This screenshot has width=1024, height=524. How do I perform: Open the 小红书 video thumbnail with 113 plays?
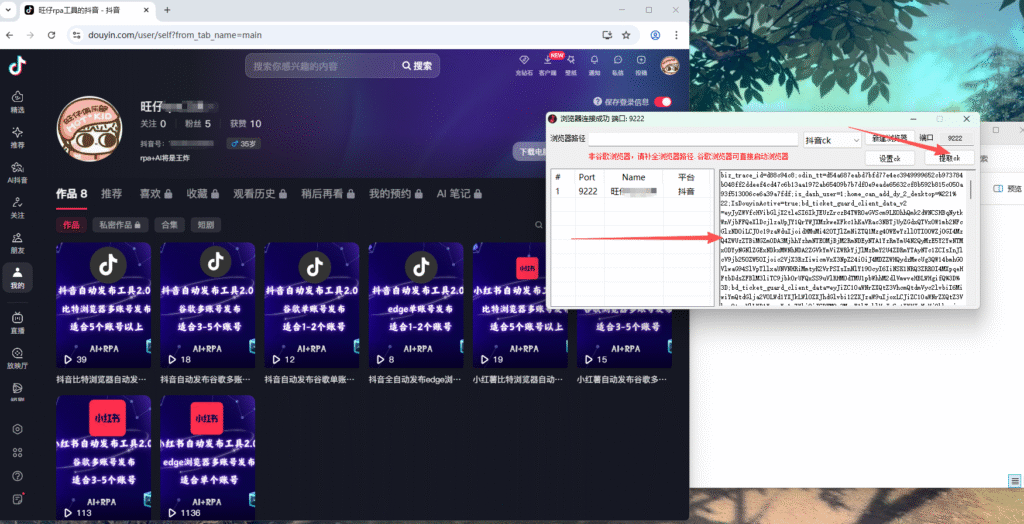point(103,457)
